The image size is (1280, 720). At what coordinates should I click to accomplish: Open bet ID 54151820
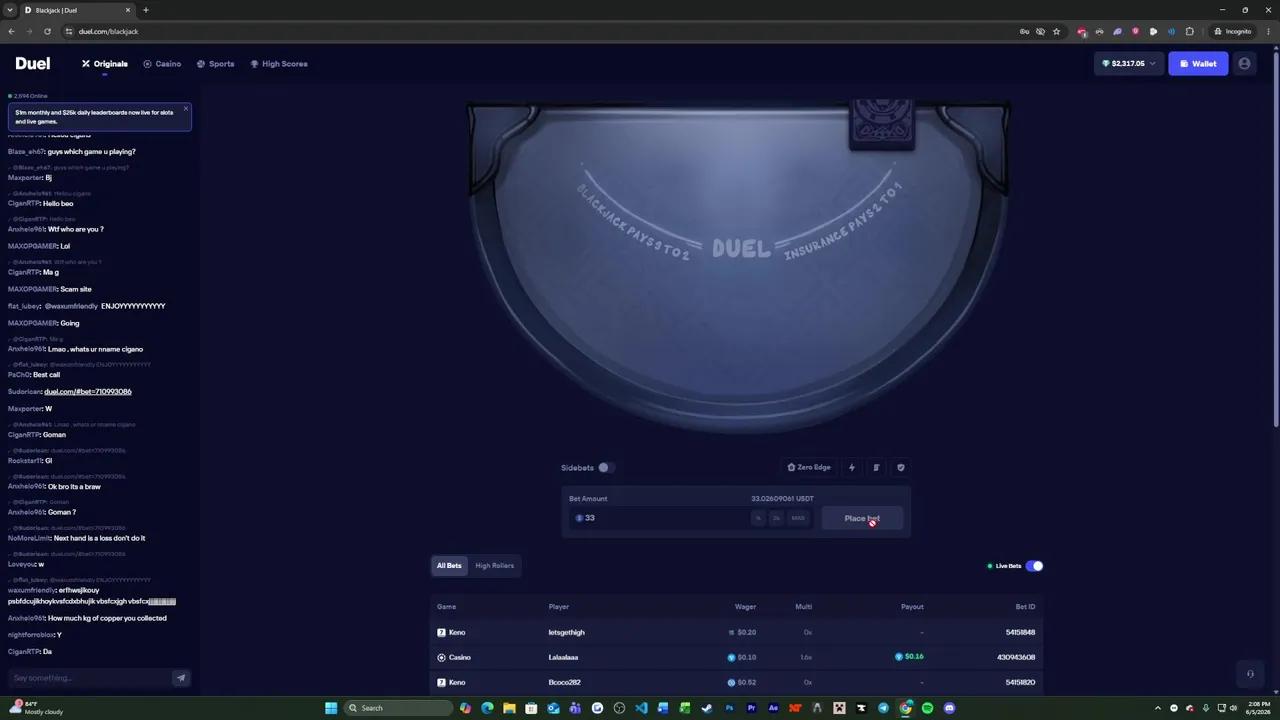[1020, 683]
